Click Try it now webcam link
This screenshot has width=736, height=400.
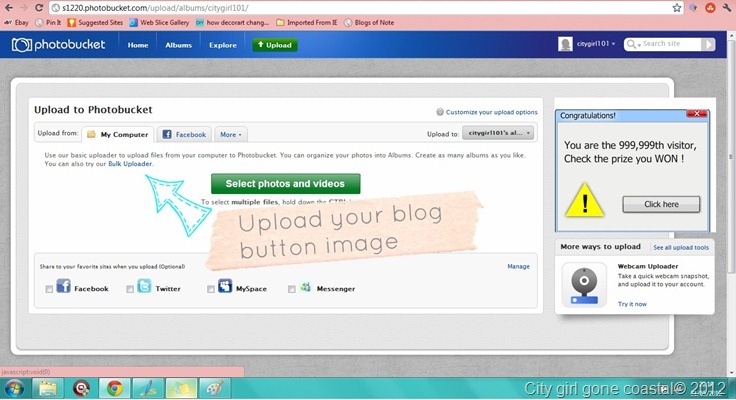tap(632, 304)
